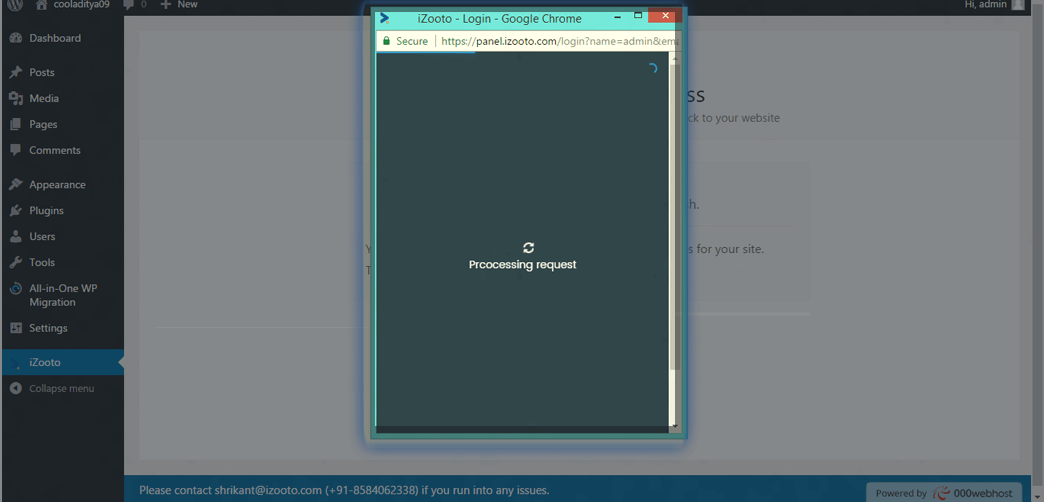
Task: Click the Users person icon
Action: tap(16, 236)
